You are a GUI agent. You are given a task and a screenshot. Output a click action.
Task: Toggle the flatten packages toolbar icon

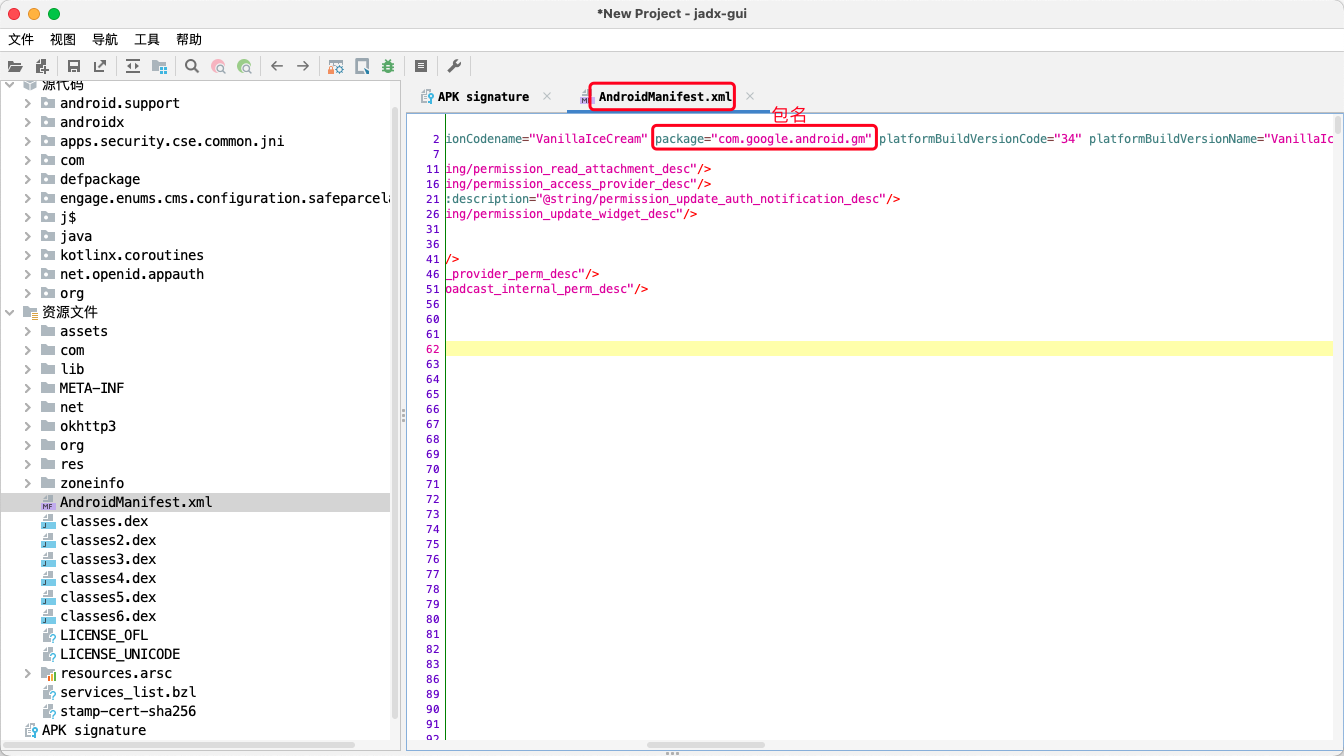tap(159, 66)
